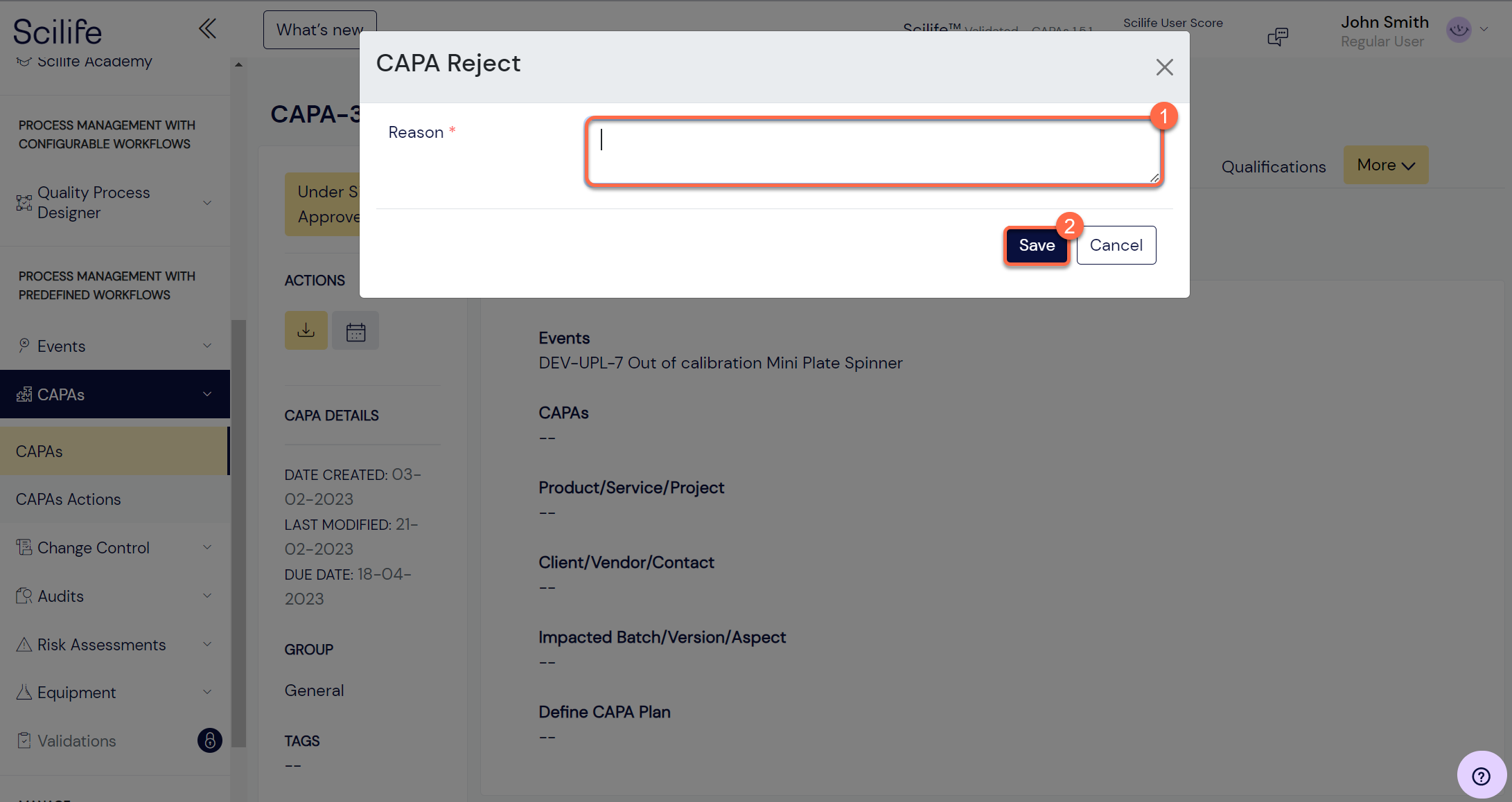The image size is (1512, 802).
Task: Click the John Smith user name
Action: [1384, 22]
